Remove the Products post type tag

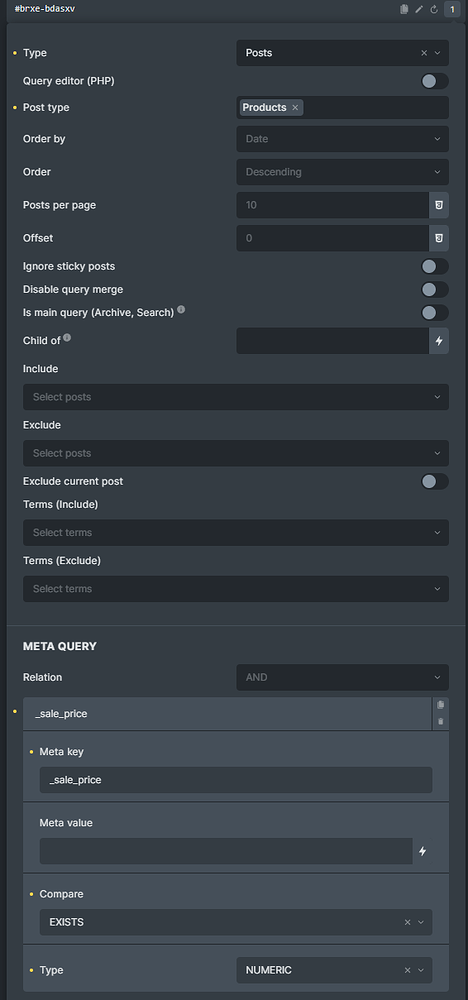[295, 108]
